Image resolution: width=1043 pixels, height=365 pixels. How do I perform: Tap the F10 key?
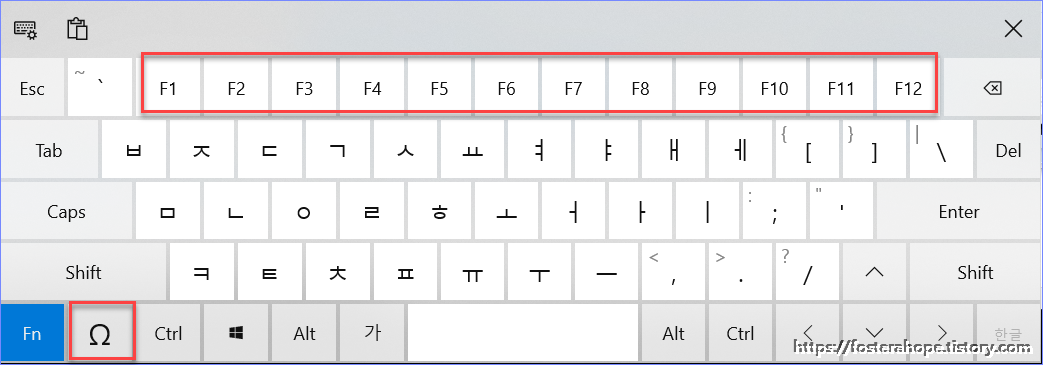(774, 88)
